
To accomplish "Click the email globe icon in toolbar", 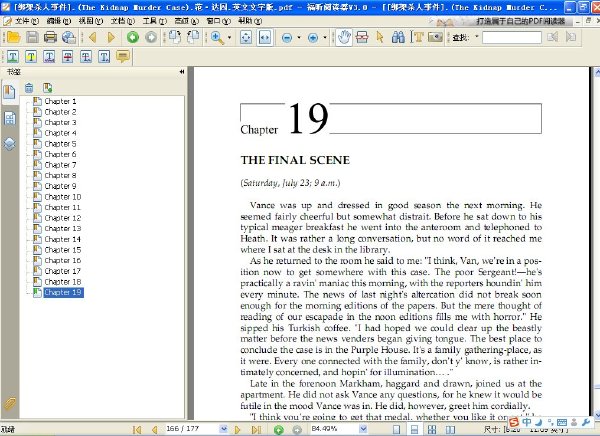I will (x=69, y=37).
